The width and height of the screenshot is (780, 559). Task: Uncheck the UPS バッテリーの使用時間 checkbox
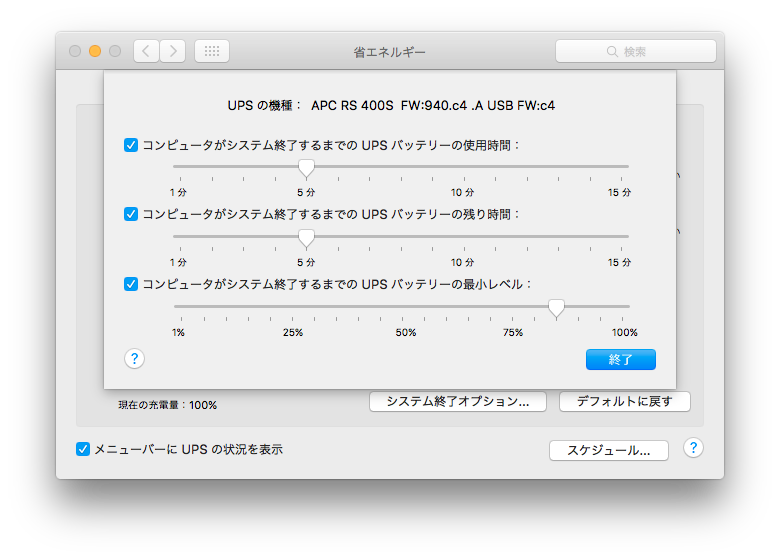click(x=131, y=145)
